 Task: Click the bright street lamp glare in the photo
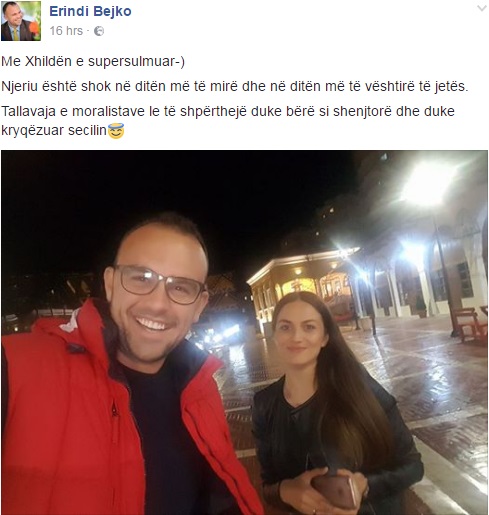428,185
